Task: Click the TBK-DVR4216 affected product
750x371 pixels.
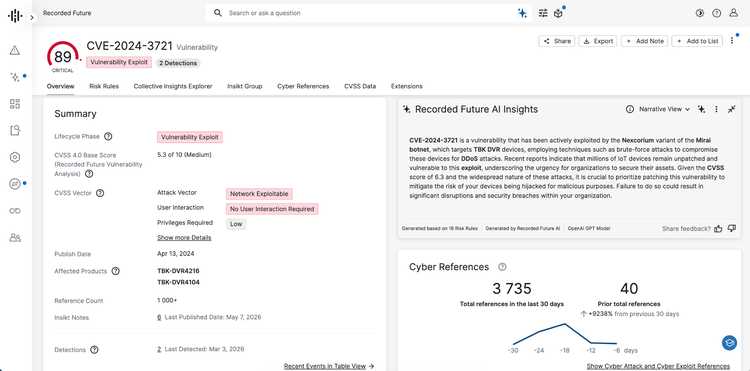Action: click(178, 271)
